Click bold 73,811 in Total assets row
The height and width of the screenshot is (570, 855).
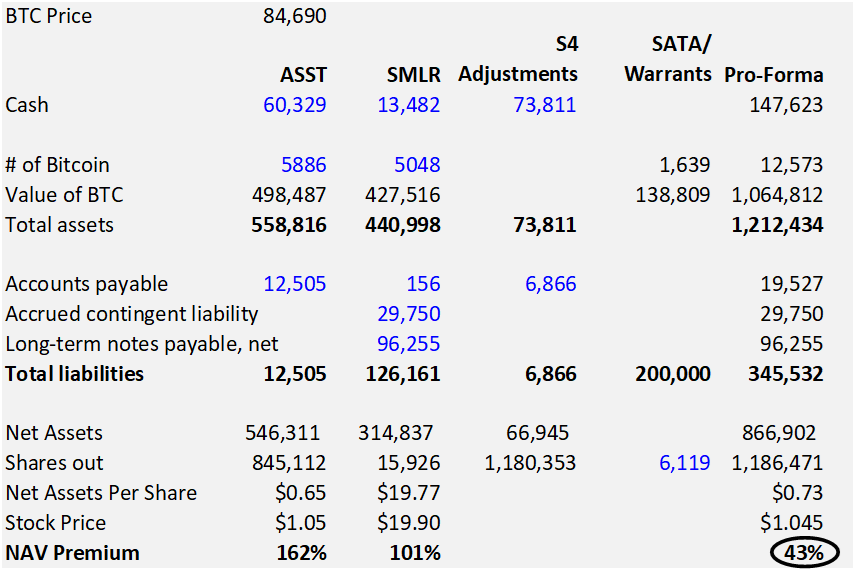tap(544, 225)
